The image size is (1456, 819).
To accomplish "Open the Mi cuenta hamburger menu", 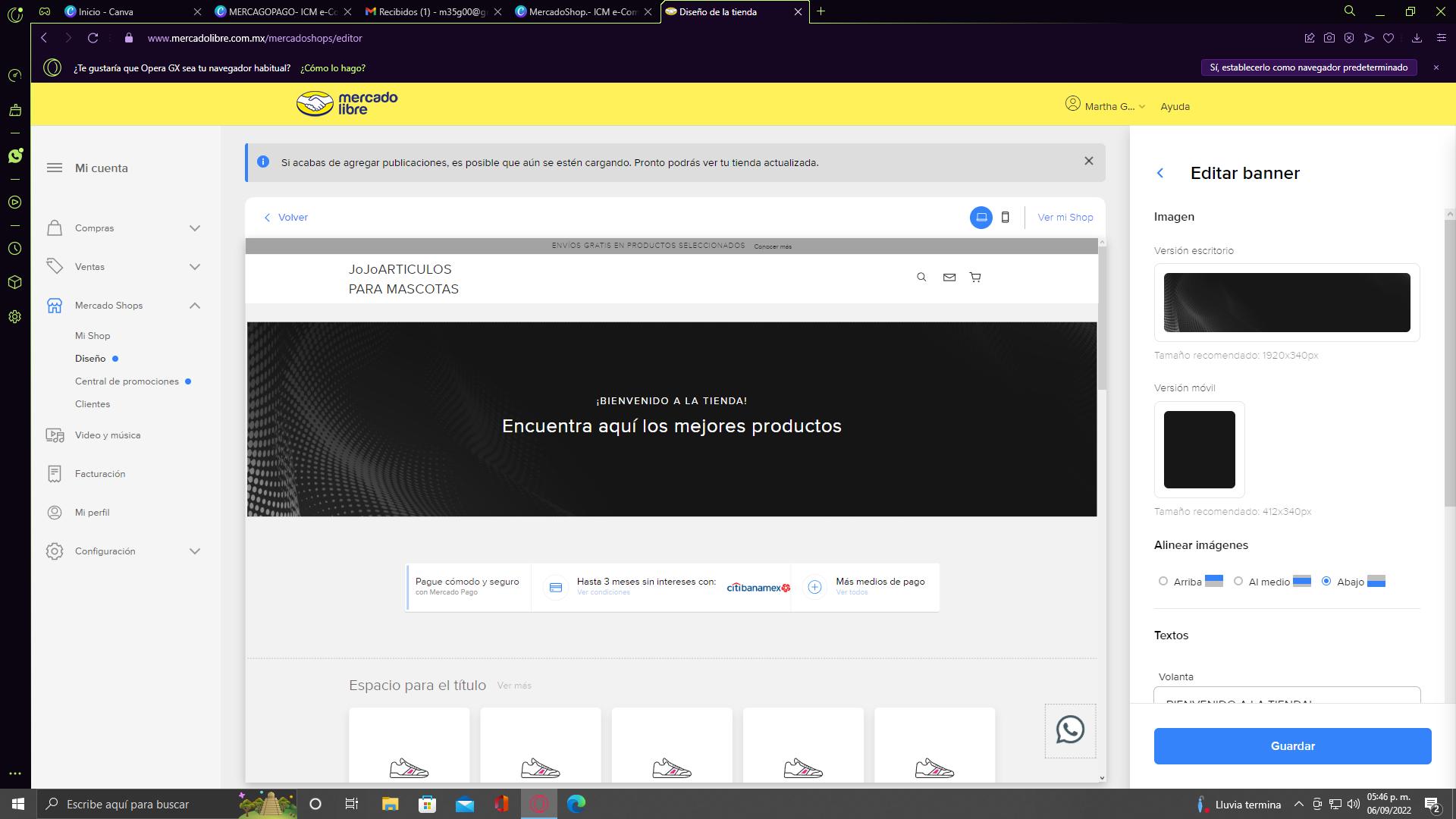I will (x=55, y=168).
